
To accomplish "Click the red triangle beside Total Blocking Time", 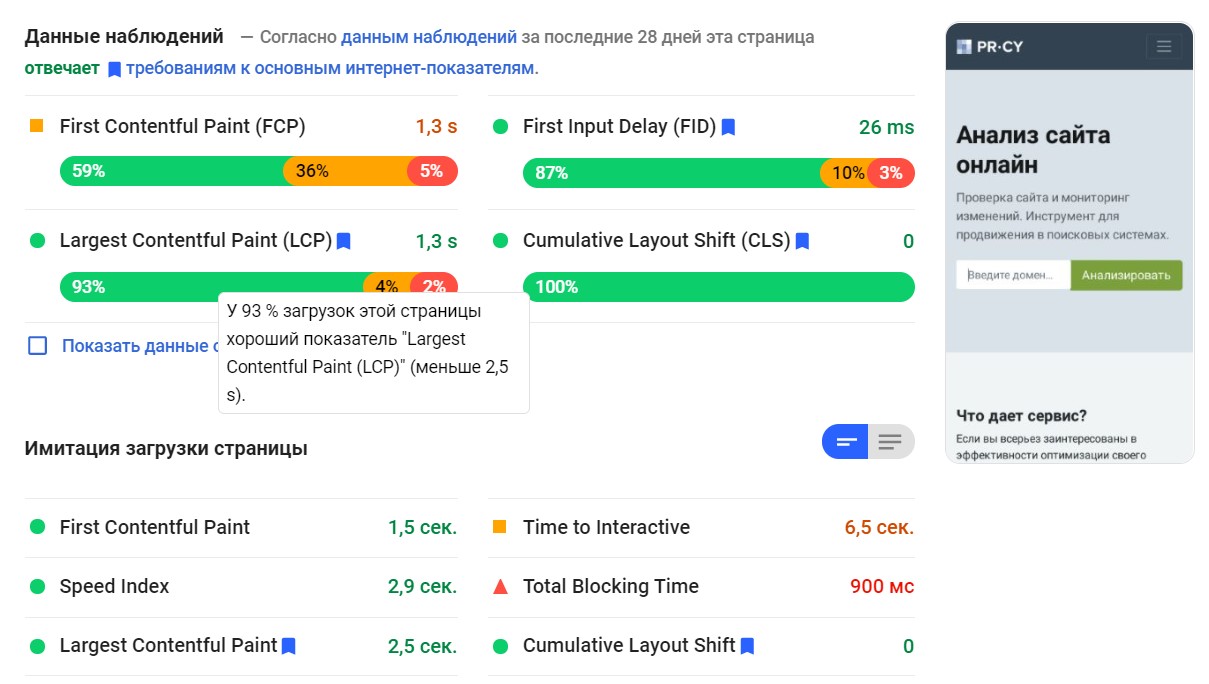I will coord(500,587).
